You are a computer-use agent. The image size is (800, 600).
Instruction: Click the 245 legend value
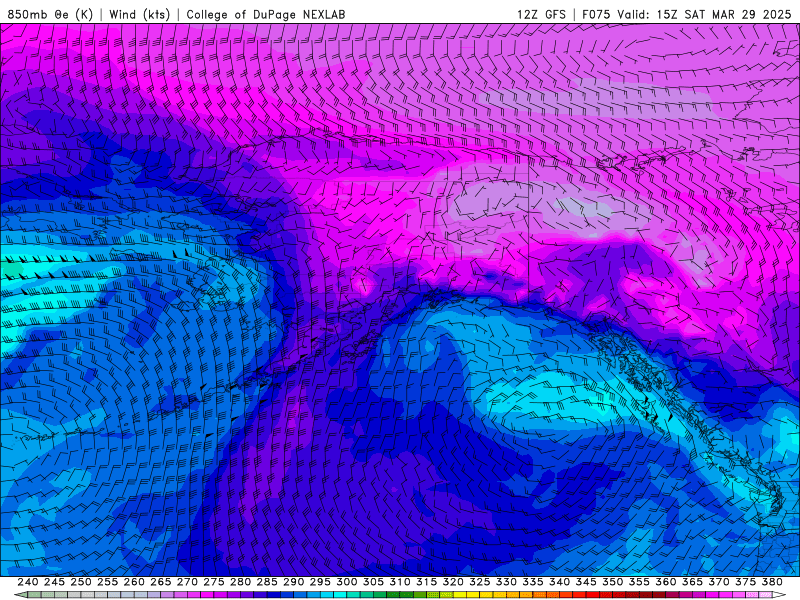[54, 582]
